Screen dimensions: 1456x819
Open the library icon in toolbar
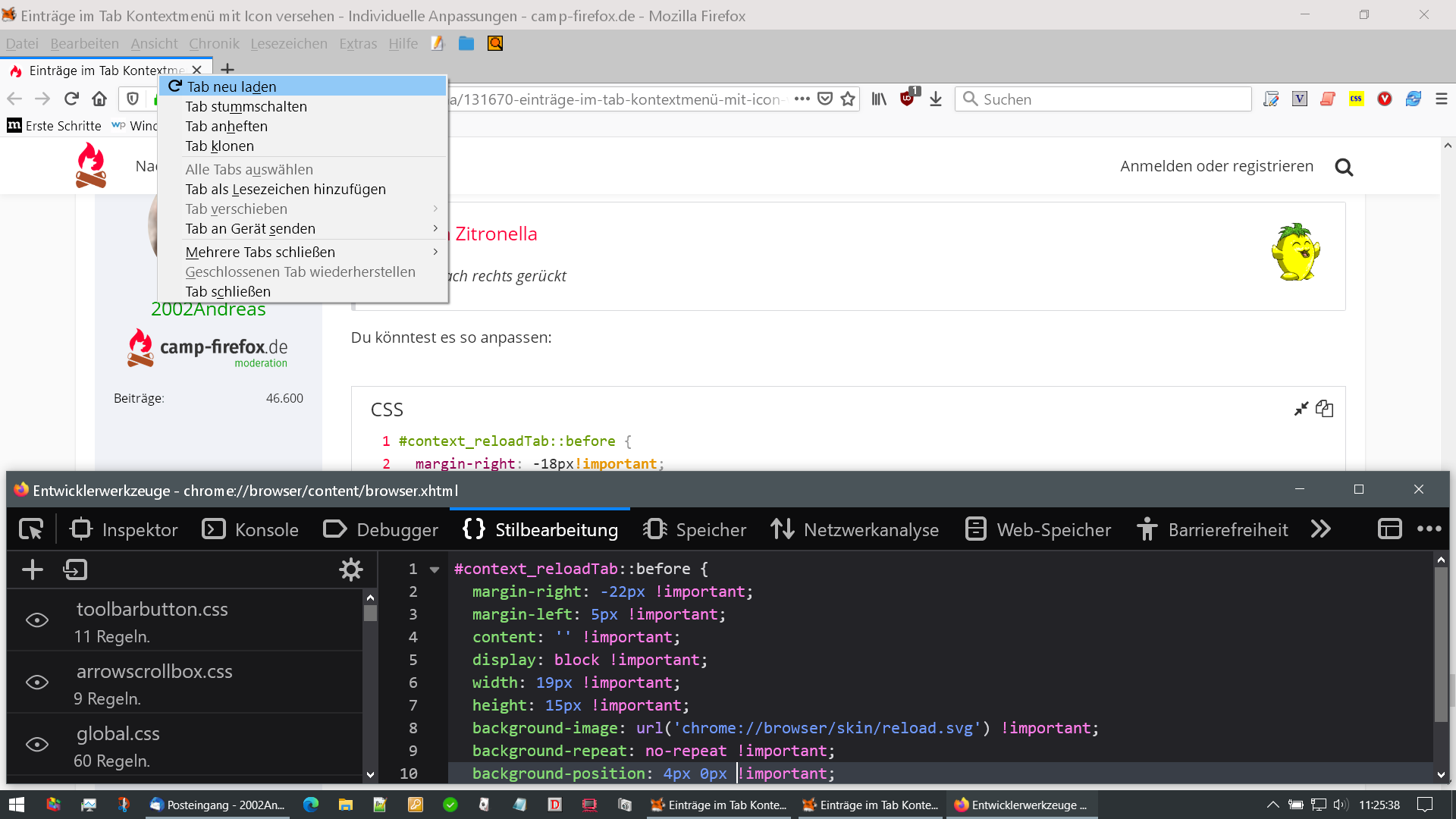tap(879, 99)
